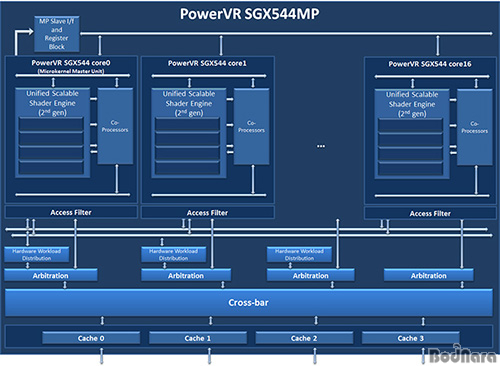Viewport: 500px width, 366px height.
Task: Select the Cross-bar block
Action: pyautogui.click(x=249, y=303)
